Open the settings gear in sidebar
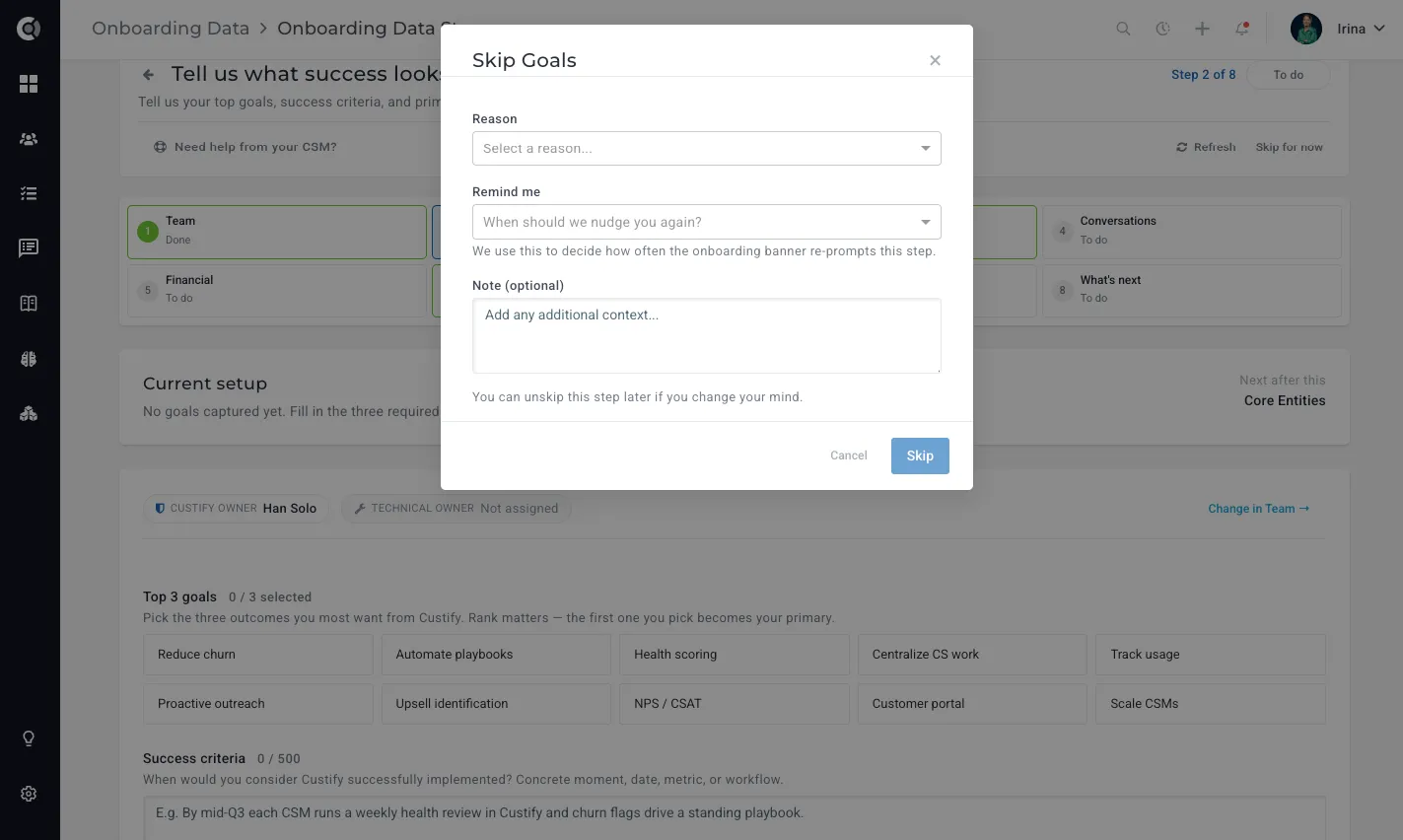 [29, 794]
